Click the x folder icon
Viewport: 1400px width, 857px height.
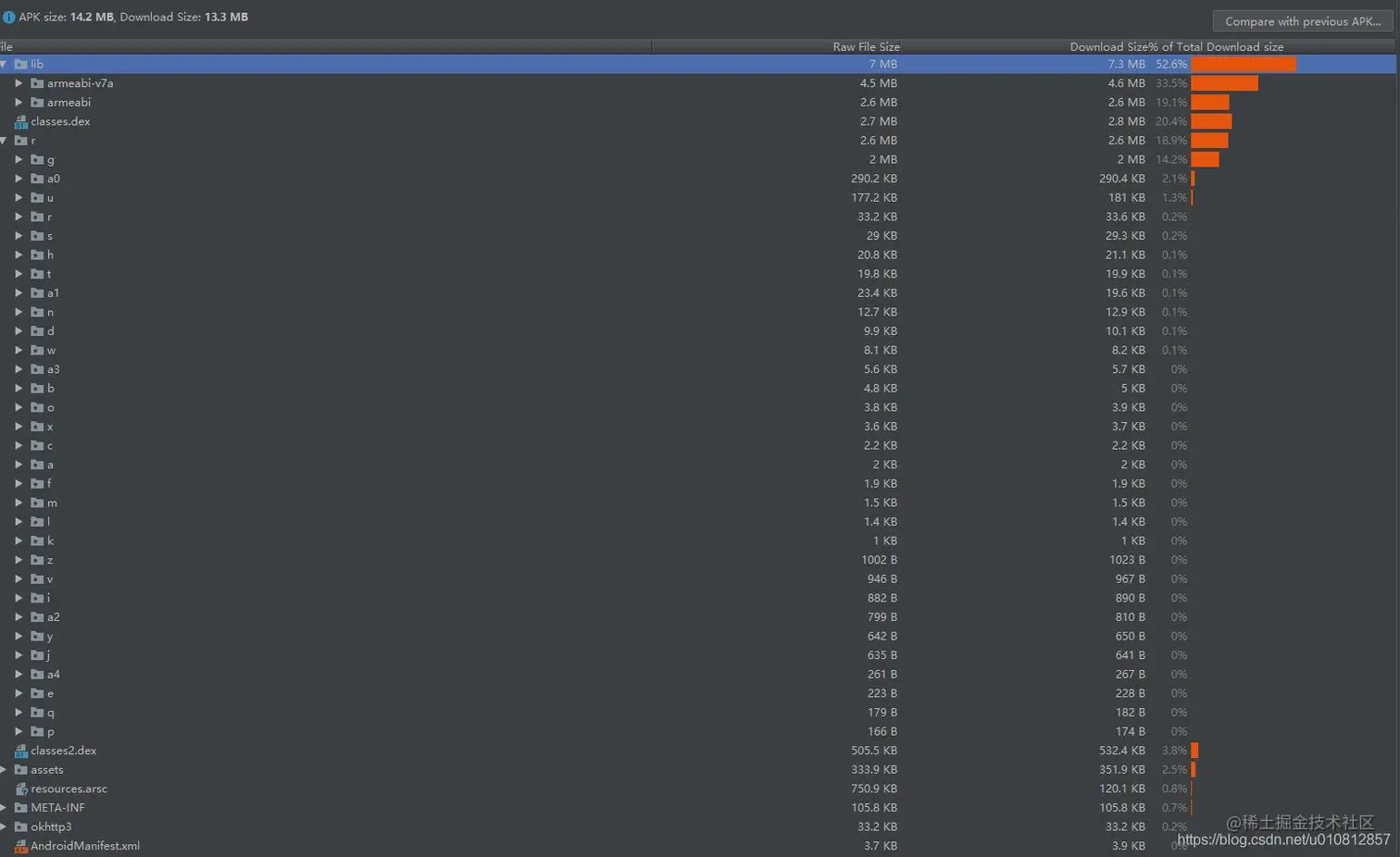[37, 427]
